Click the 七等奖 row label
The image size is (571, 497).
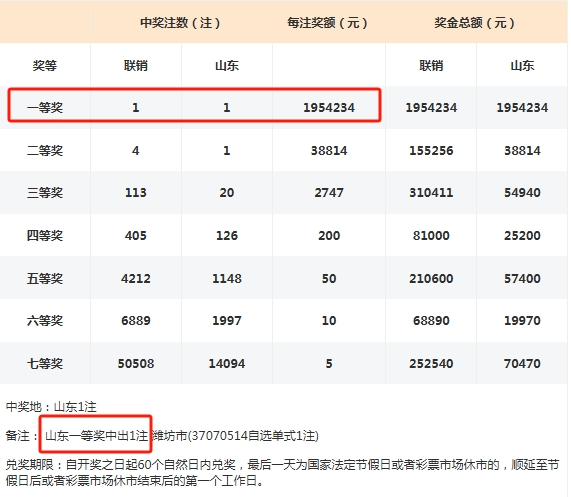click(45, 363)
